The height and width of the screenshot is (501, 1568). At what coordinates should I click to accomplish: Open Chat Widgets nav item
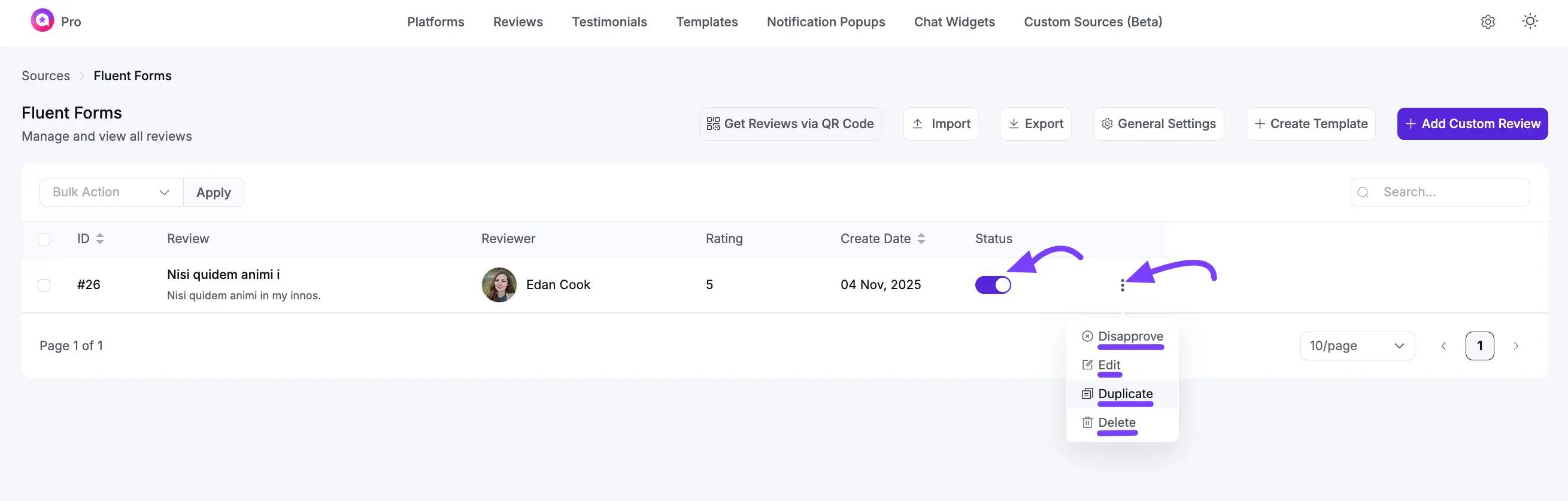954,22
